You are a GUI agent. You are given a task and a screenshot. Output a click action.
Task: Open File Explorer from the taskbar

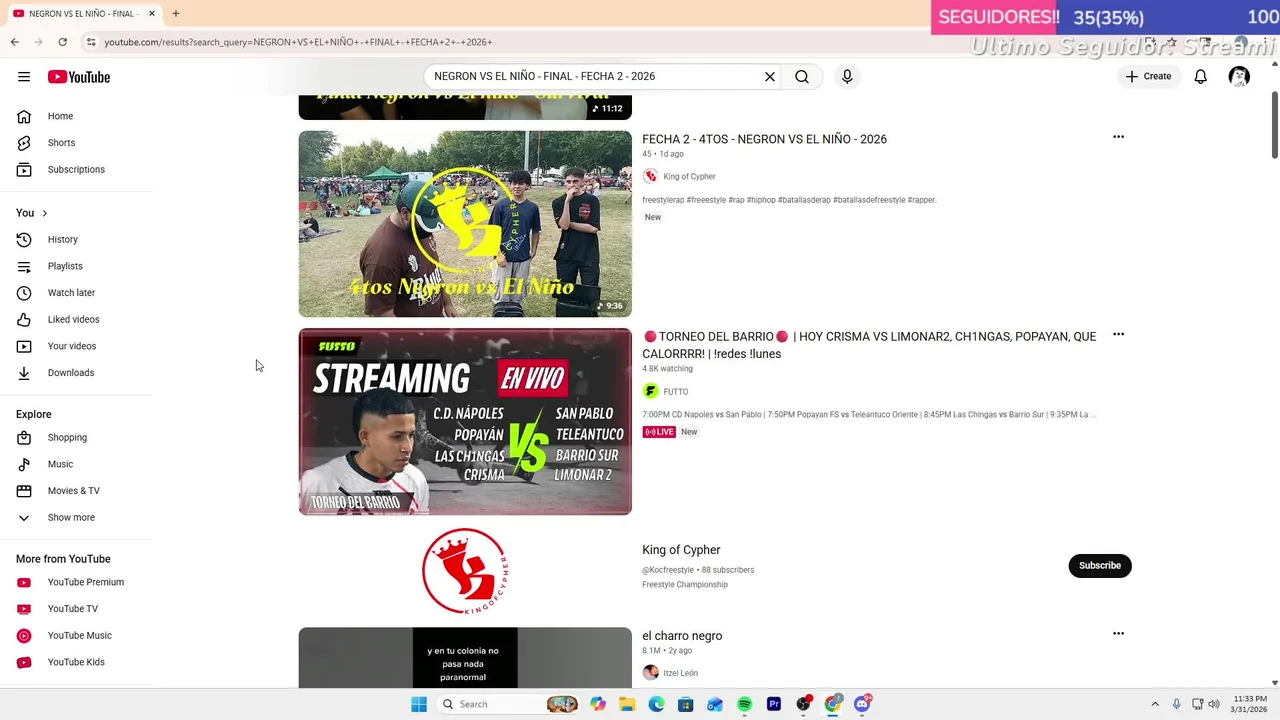[627, 704]
